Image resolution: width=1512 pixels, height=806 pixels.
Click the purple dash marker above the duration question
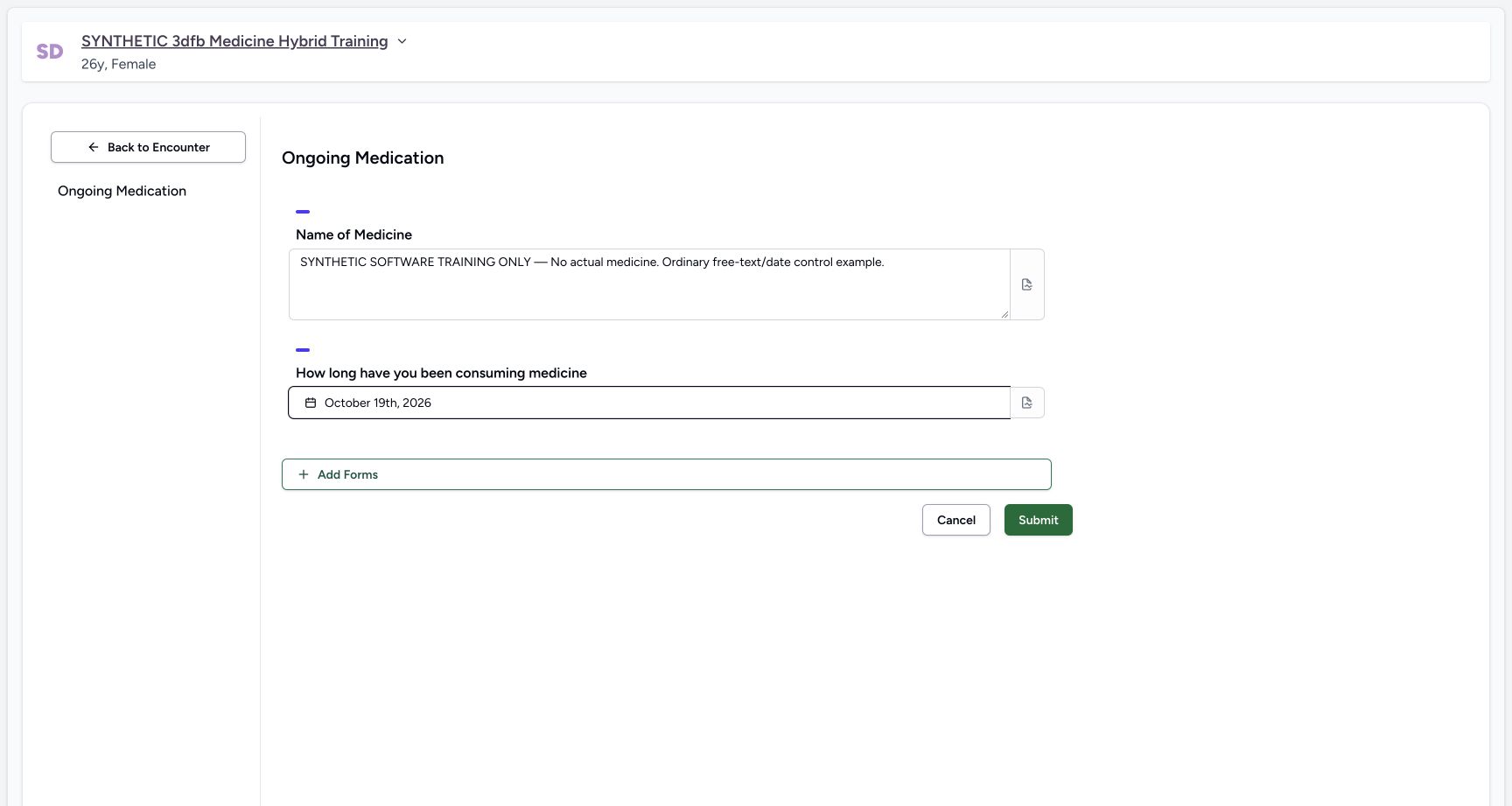(303, 350)
